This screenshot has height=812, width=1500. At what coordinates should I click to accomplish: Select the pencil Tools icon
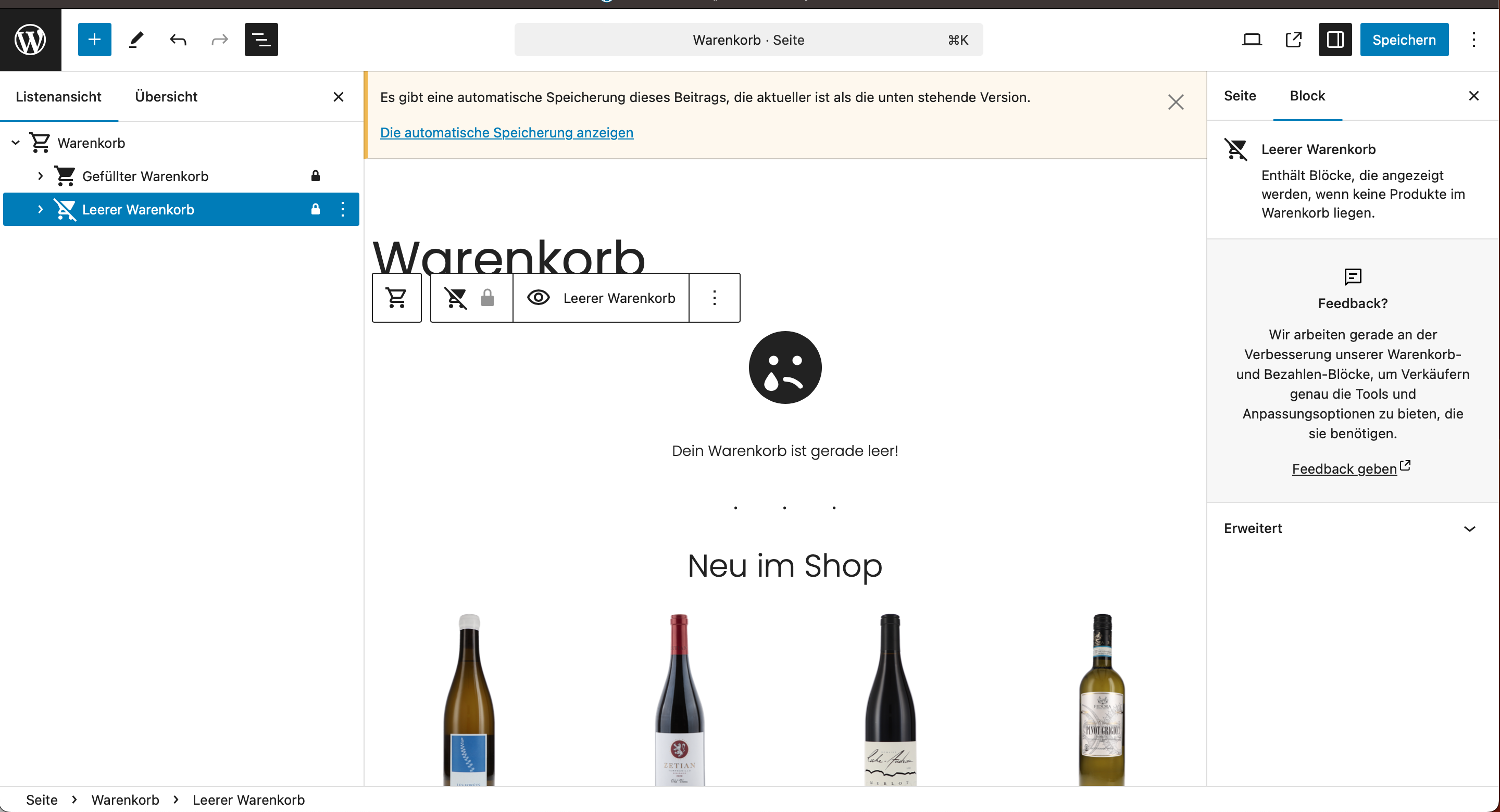click(136, 40)
